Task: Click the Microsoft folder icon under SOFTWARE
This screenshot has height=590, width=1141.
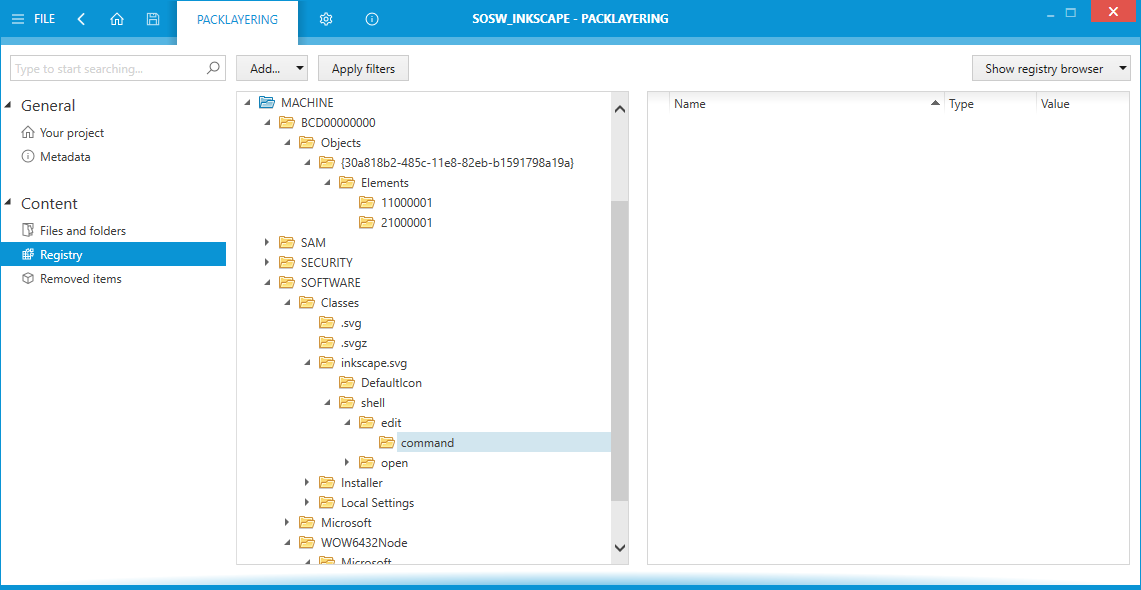Action: [x=307, y=522]
